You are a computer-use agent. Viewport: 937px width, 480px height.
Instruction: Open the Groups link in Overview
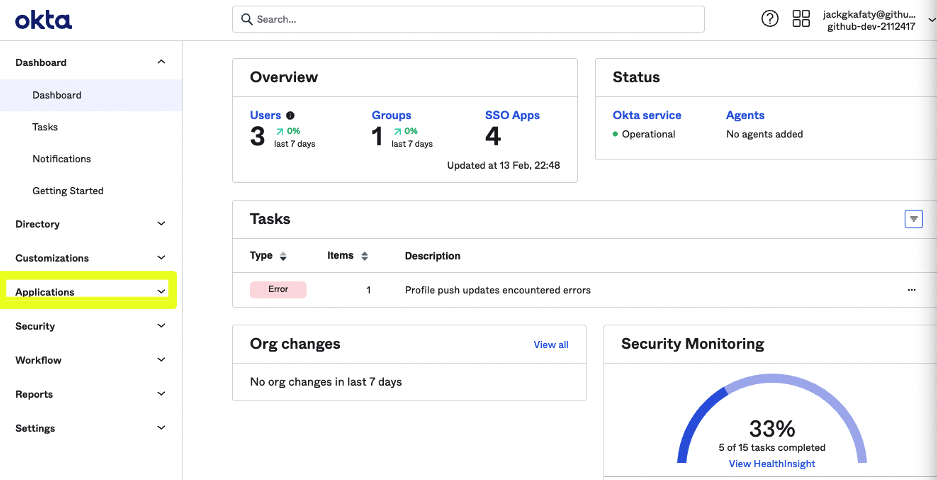coord(391,115)
